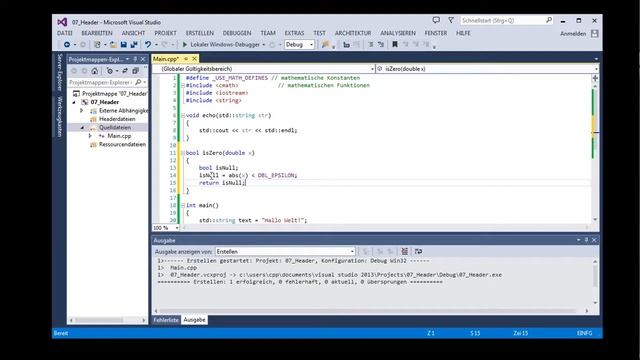The width and height of the screenshot is (640, 360).
Task: Click the Open File folder icon
Action: [113, 44]
